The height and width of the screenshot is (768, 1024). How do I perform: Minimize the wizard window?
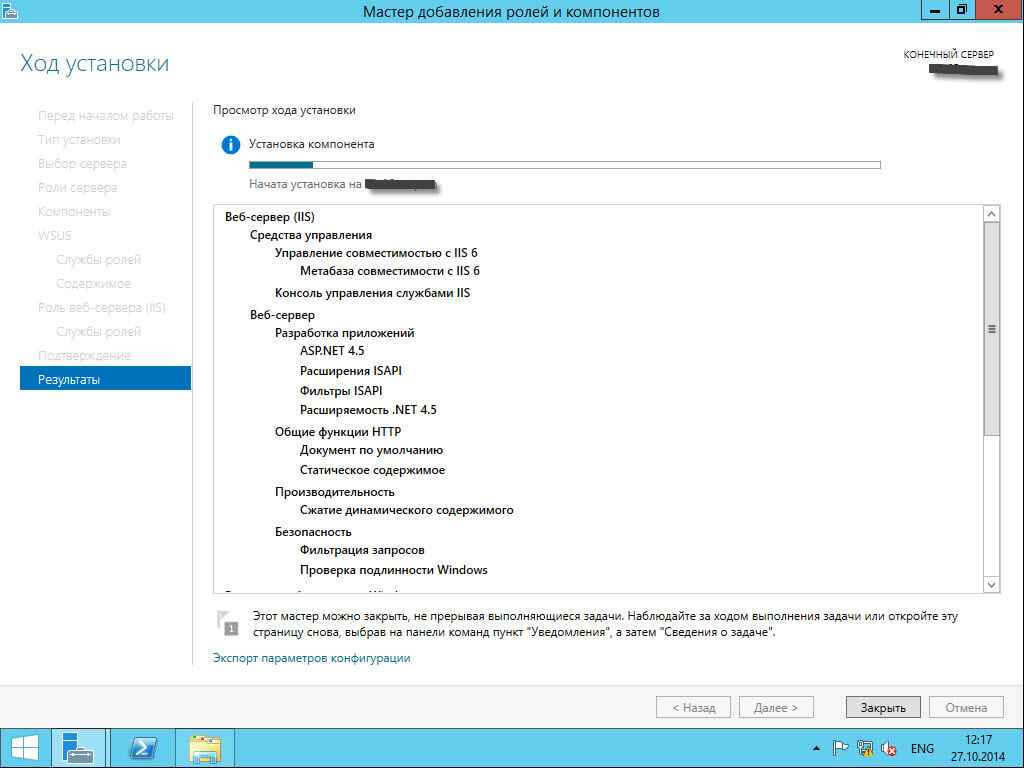pos(935,10)
